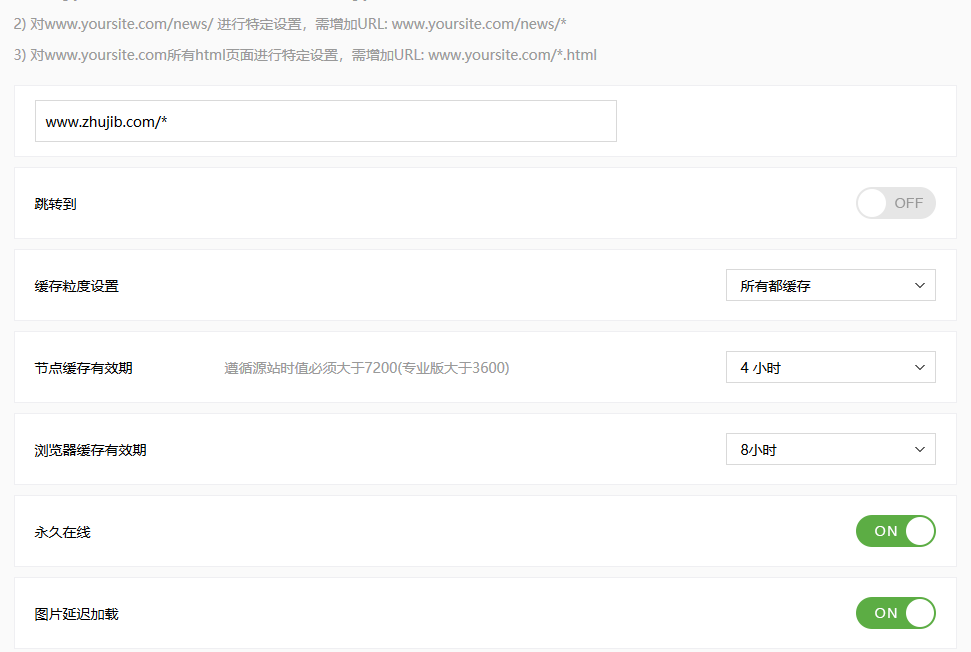Click the white knob on the 图片延迟加载 switch
This screenshot has height=652, width=971.
pos(919,613)
